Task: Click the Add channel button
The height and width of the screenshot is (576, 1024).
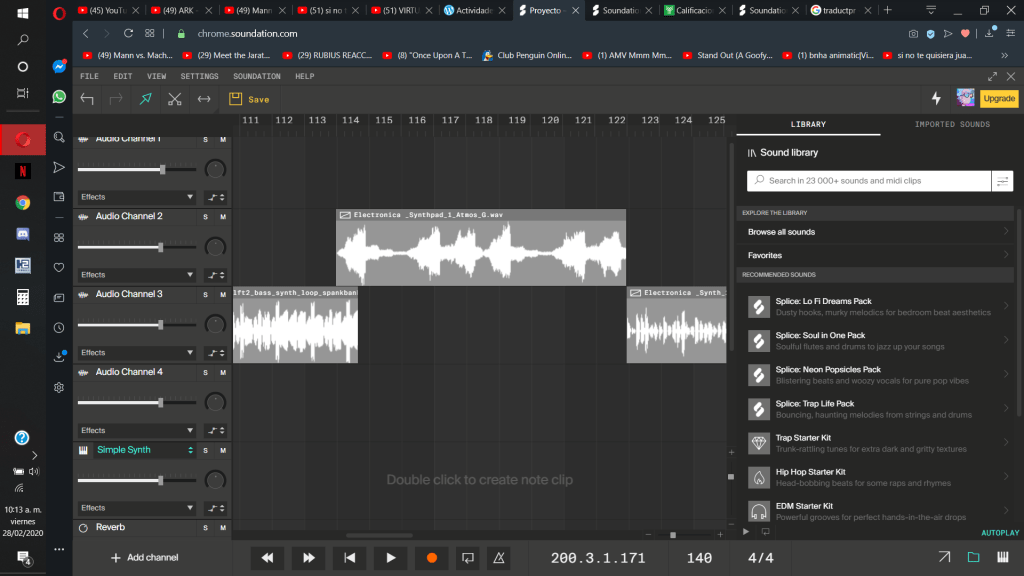Action: (x=145, y=557)
